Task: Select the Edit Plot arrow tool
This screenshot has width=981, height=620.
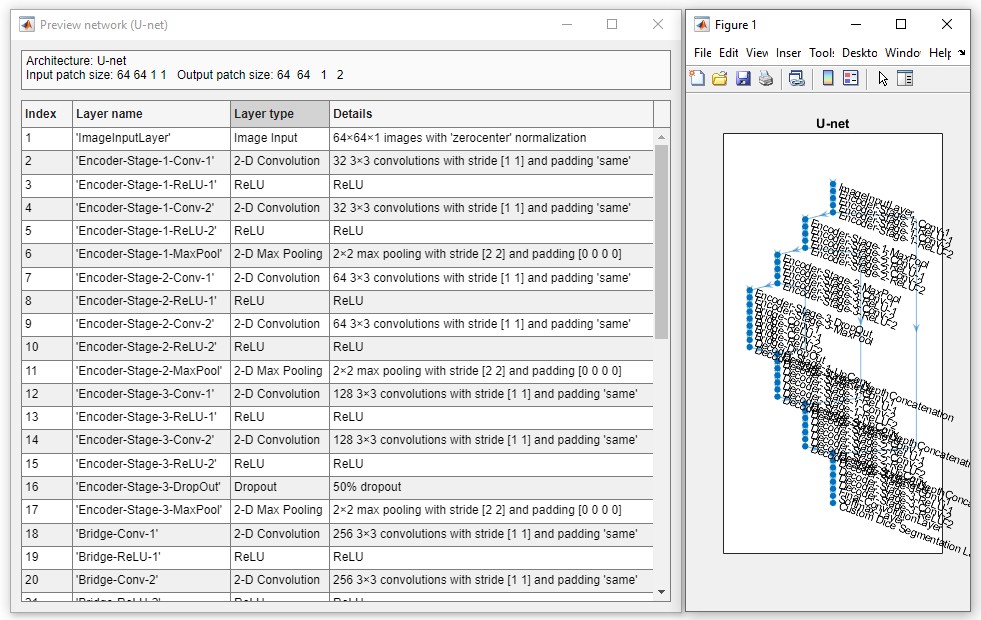Action: pos(883,79)
